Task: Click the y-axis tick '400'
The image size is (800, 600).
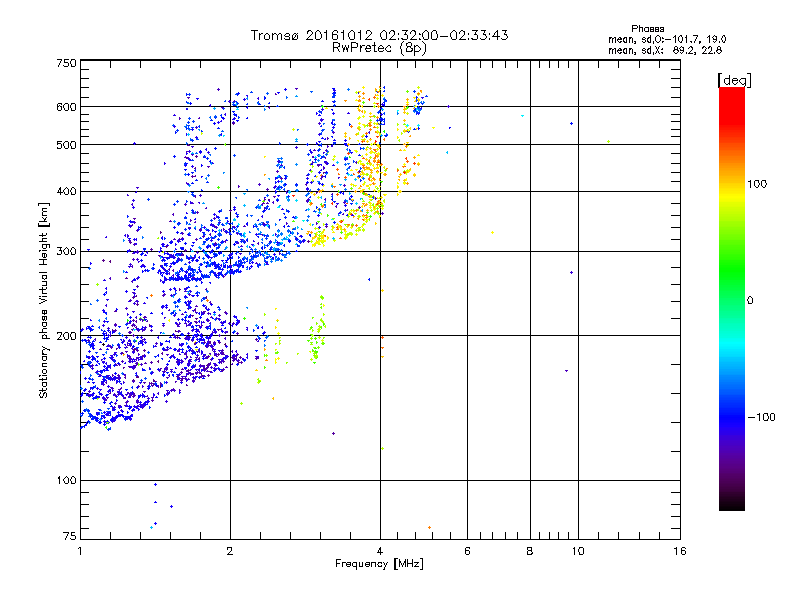Action: click(x=66, y=192)
